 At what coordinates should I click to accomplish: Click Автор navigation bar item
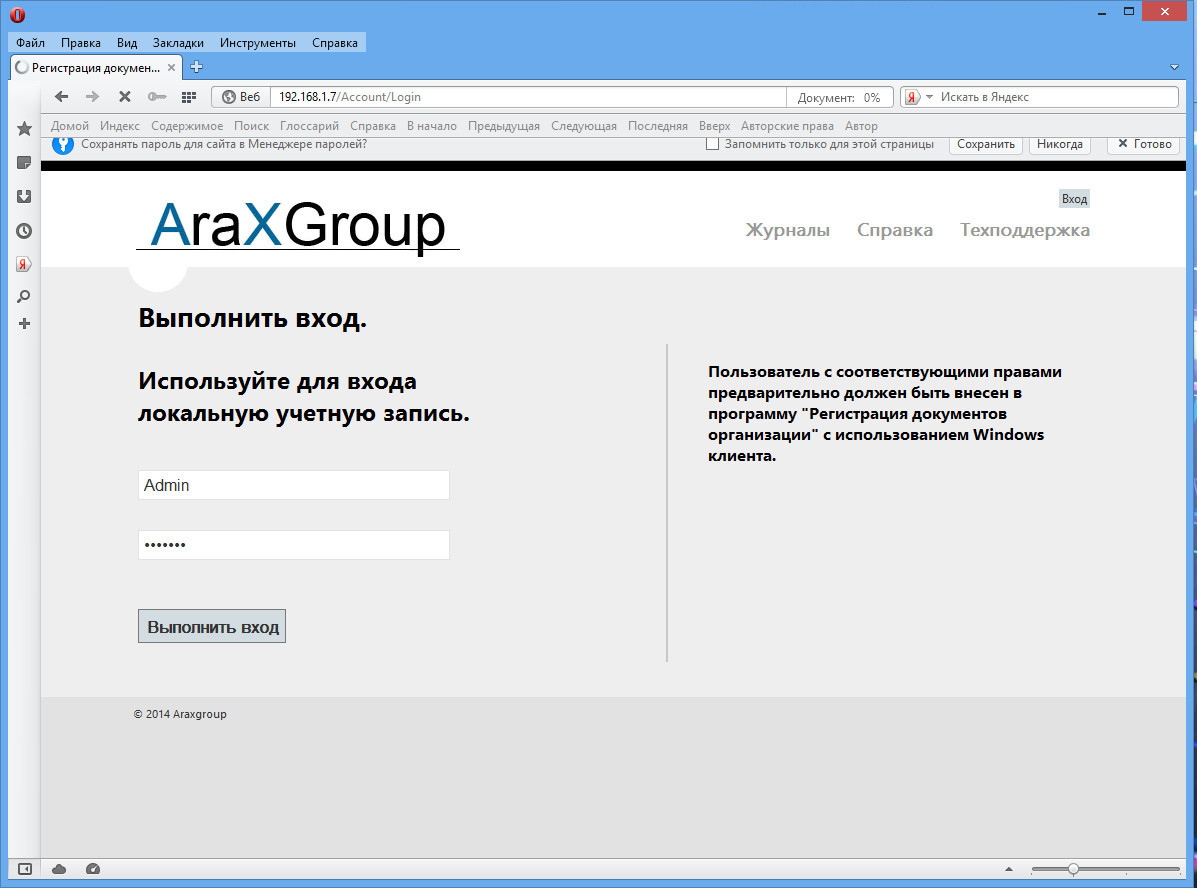861,126
